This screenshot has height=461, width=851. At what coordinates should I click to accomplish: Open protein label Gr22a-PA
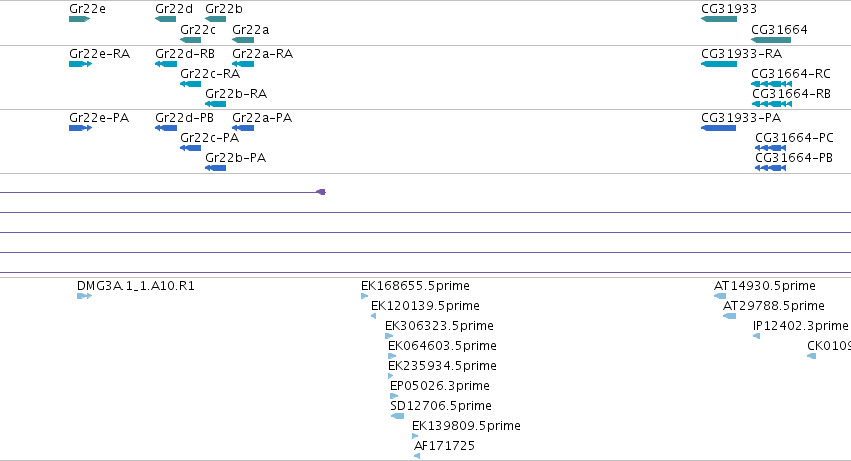(262, 118)
